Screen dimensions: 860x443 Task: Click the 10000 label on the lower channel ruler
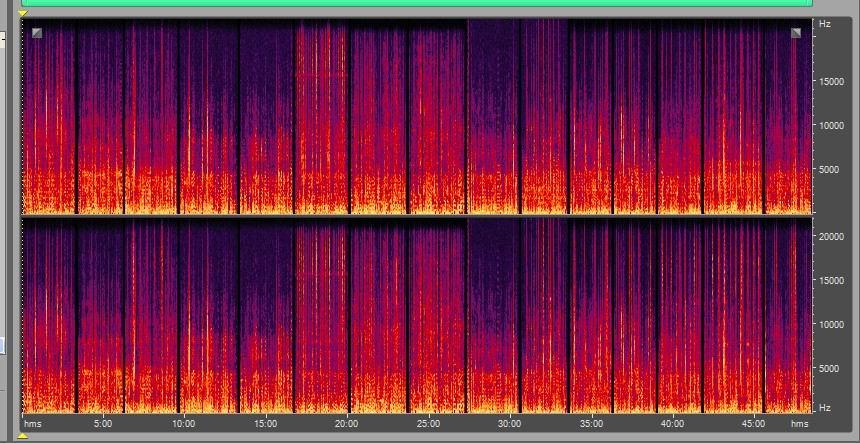coord(831,324)
